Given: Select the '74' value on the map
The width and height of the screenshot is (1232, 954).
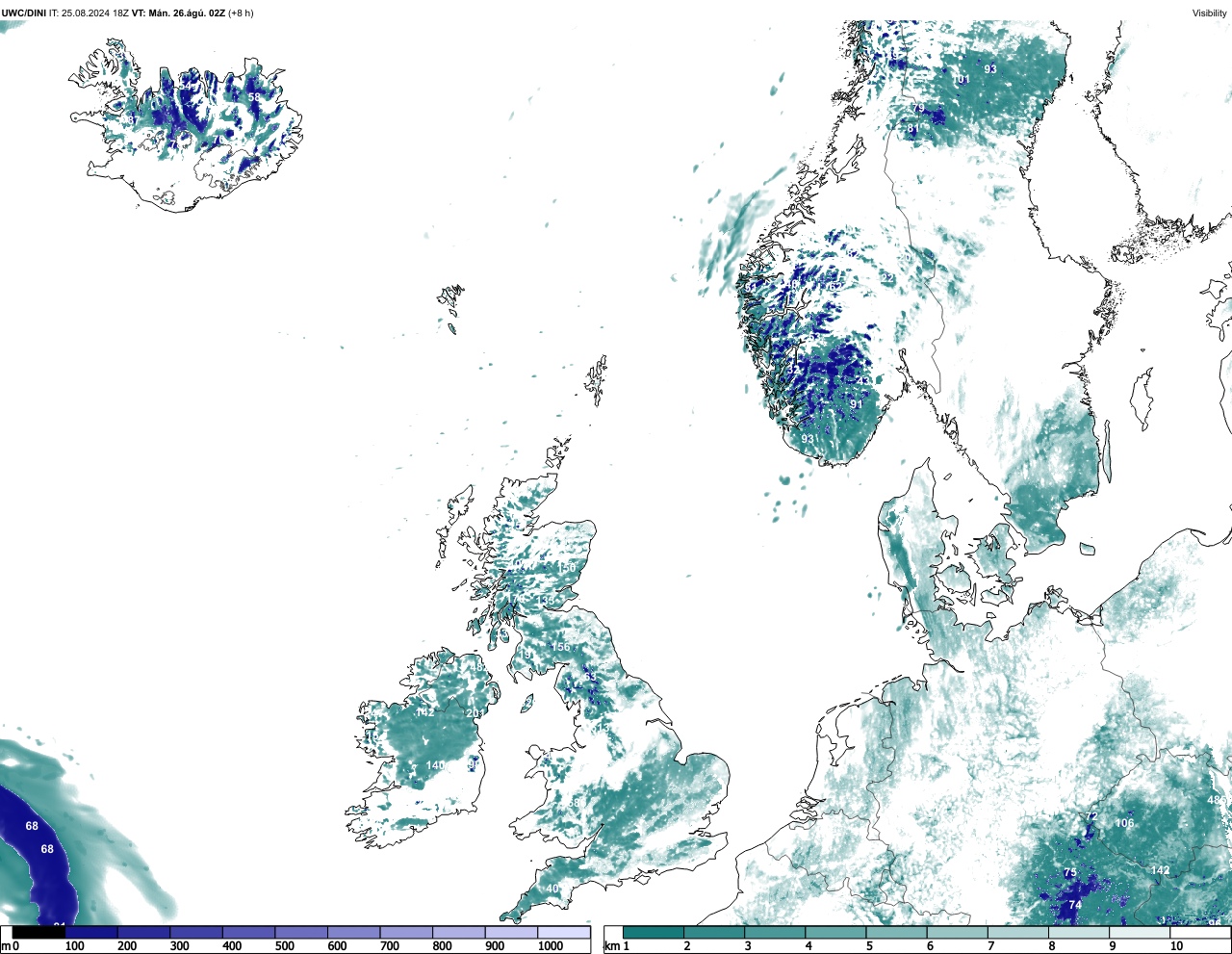Looking at the screenshot, I should pos(1075,905).
